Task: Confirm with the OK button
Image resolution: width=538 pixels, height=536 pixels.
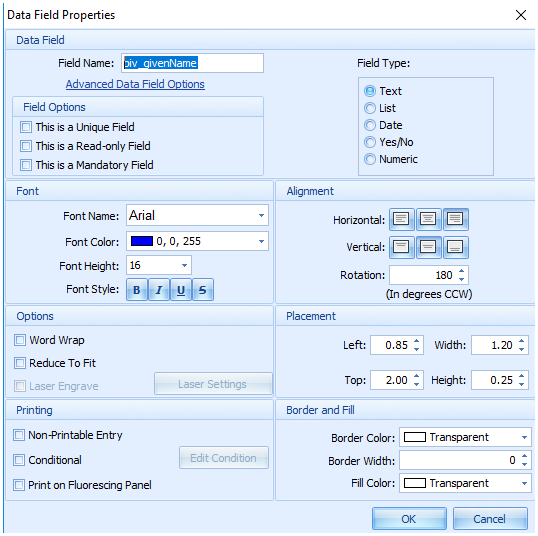Action: click(409, 518)
